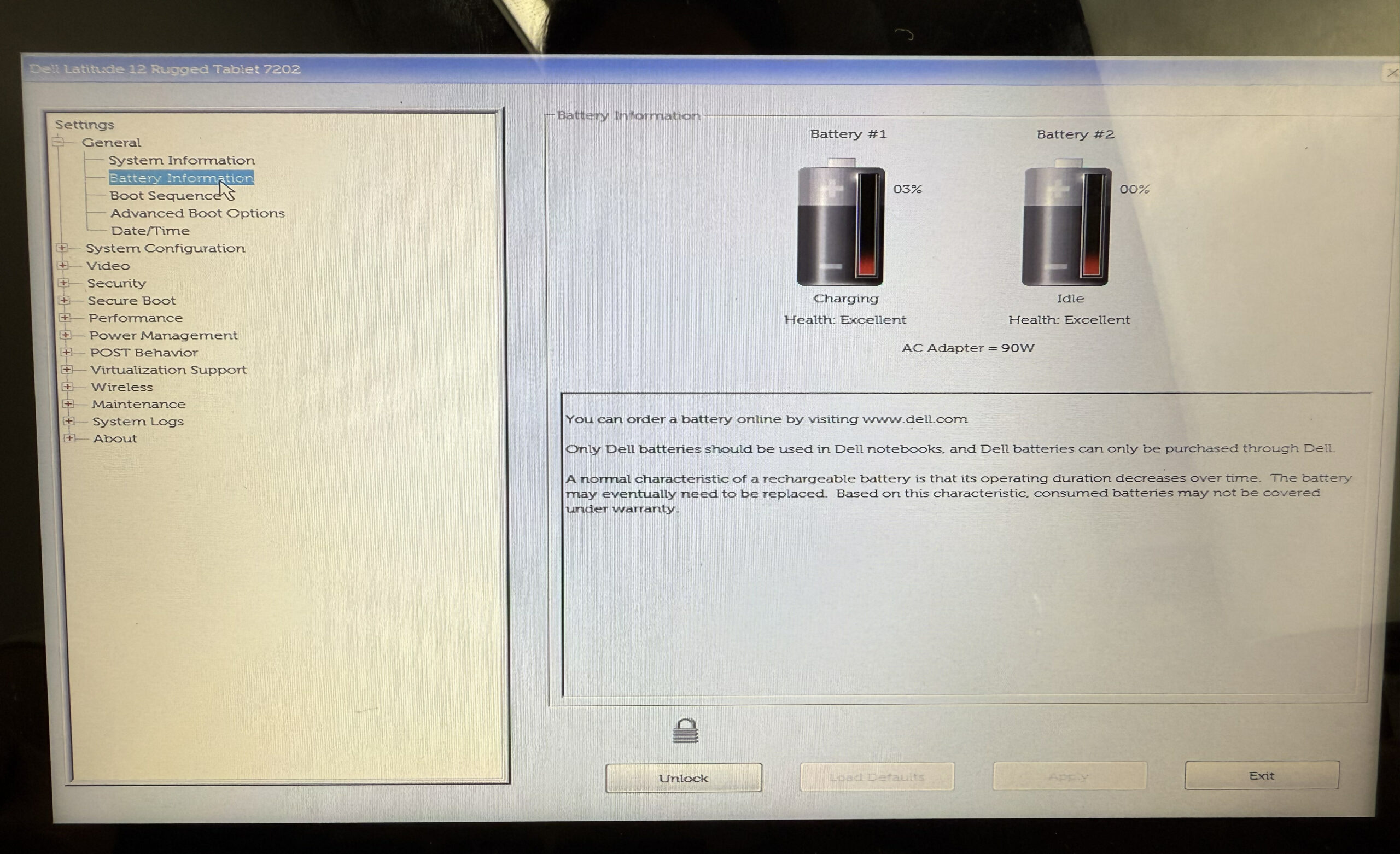This screenshot has width=1400, height=854.
Task: Click the Exit button
Action: pos(1262,775)
